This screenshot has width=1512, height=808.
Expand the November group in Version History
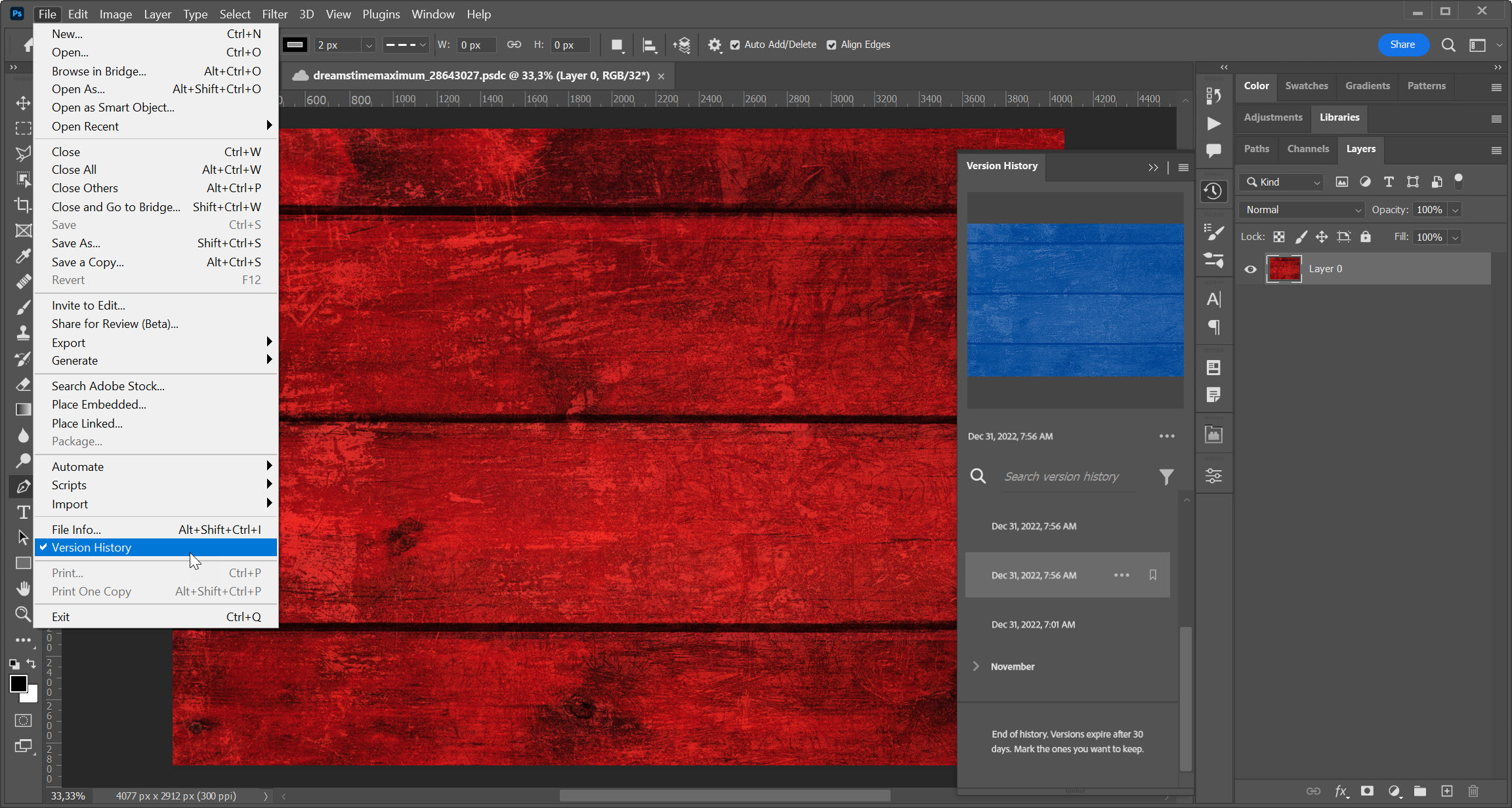pyautogui.click(x=977, y=666)
